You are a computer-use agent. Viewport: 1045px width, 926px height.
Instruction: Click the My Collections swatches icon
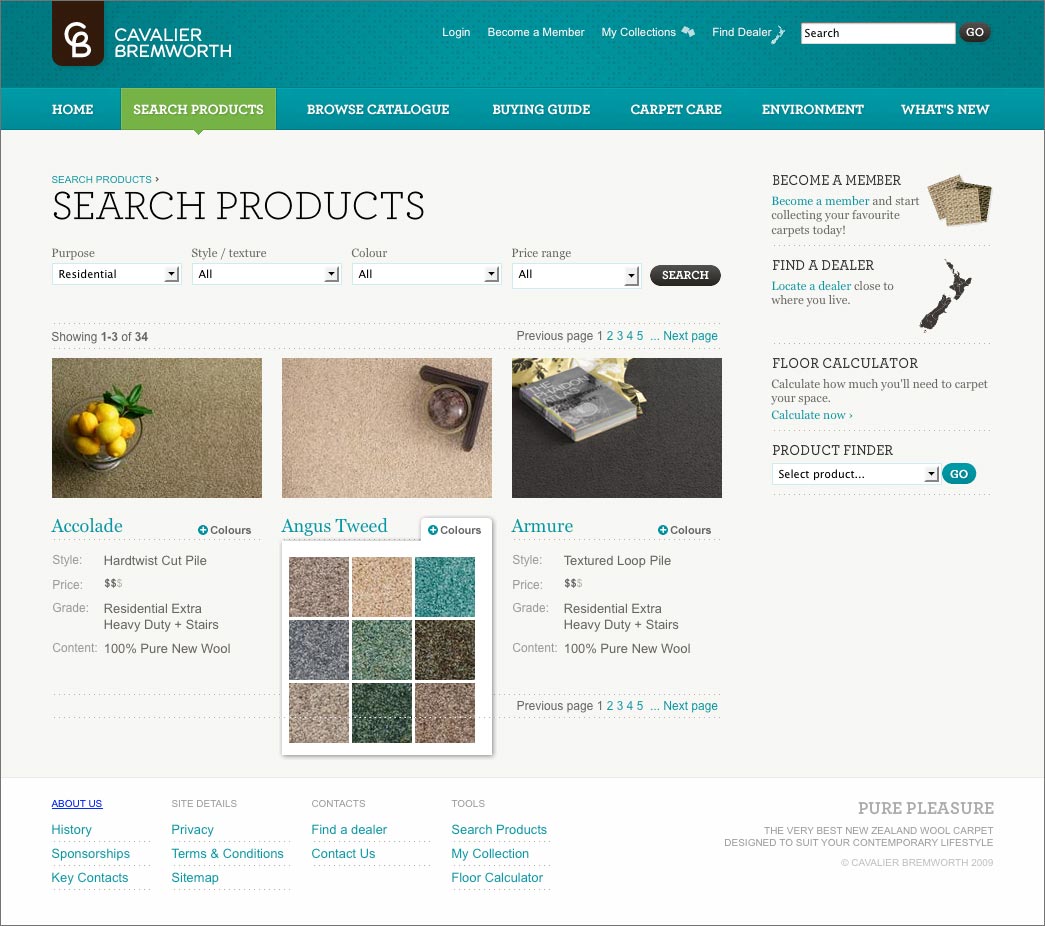click(x=688, y=32)
